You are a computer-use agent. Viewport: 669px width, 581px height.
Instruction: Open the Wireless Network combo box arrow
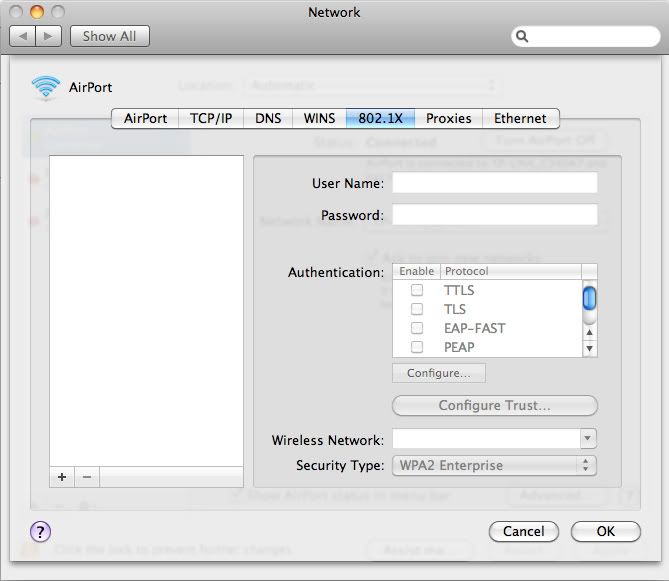tap(588, 439)
